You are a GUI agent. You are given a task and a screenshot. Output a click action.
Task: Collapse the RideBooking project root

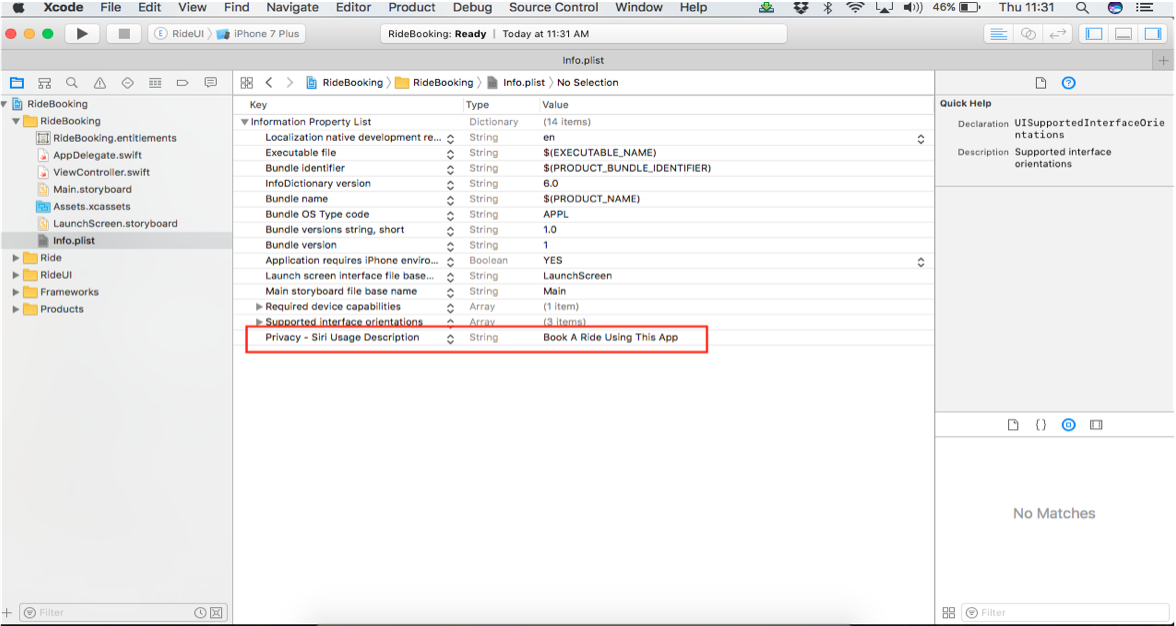[x=4, y=104]
